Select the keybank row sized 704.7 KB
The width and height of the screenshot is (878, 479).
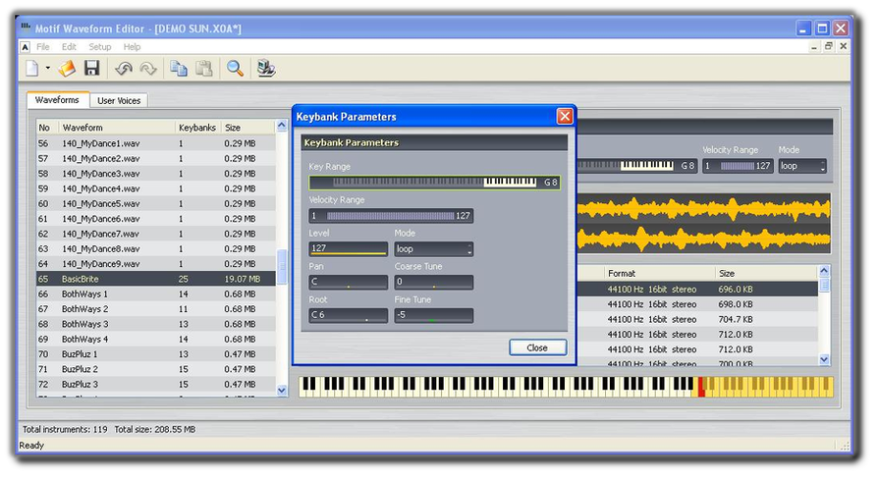[697, 319]
